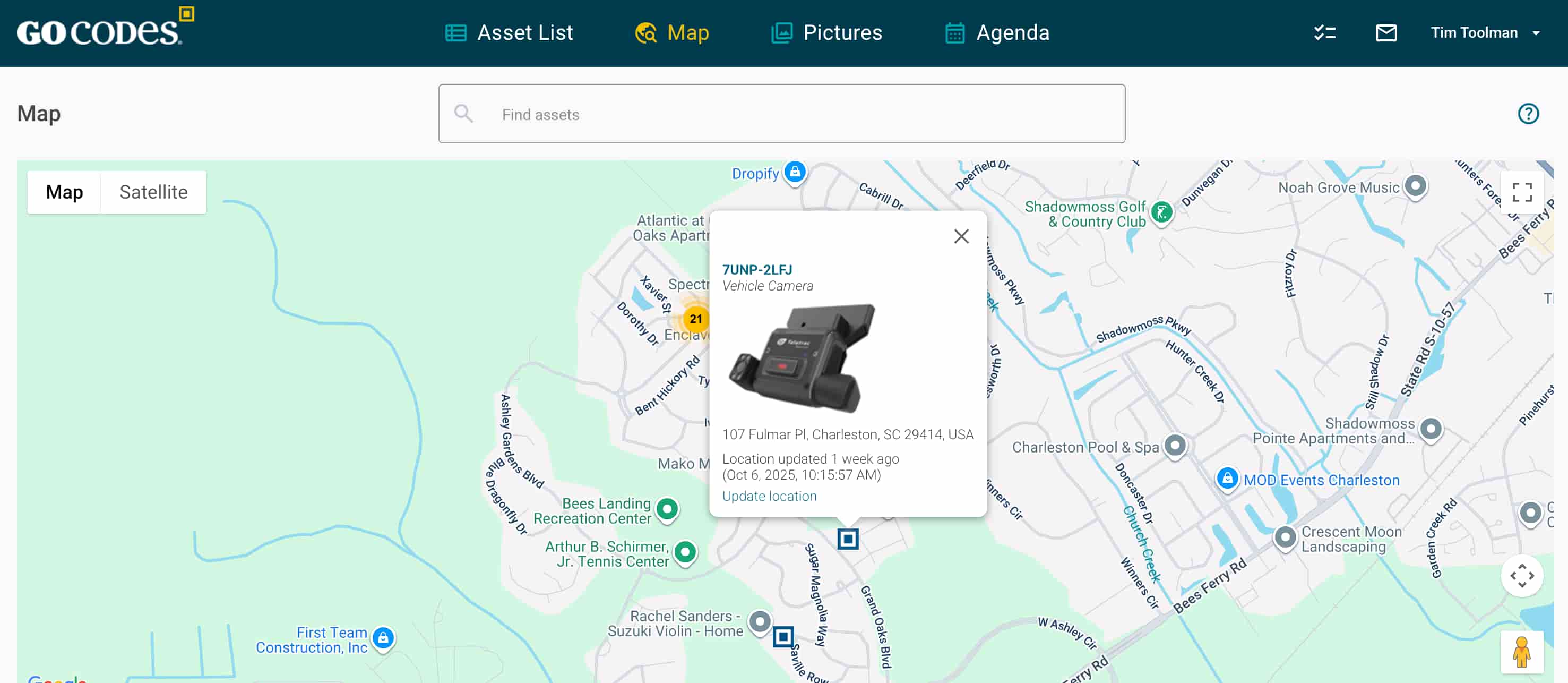Expand the asset cluster labeled 21
This screenshot has height=683, width=1568.
[696, 319]
